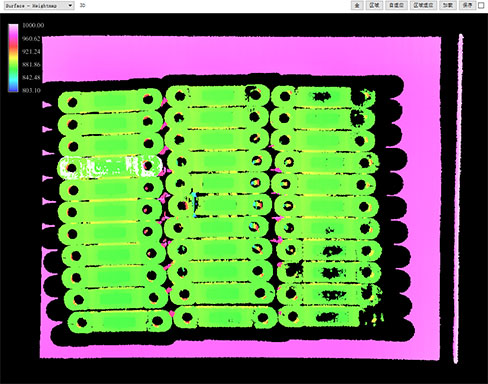The width and height of the screenshot is (488, 384).
Task: Toggle the checkbox after the save button
Action: [481, 6]
